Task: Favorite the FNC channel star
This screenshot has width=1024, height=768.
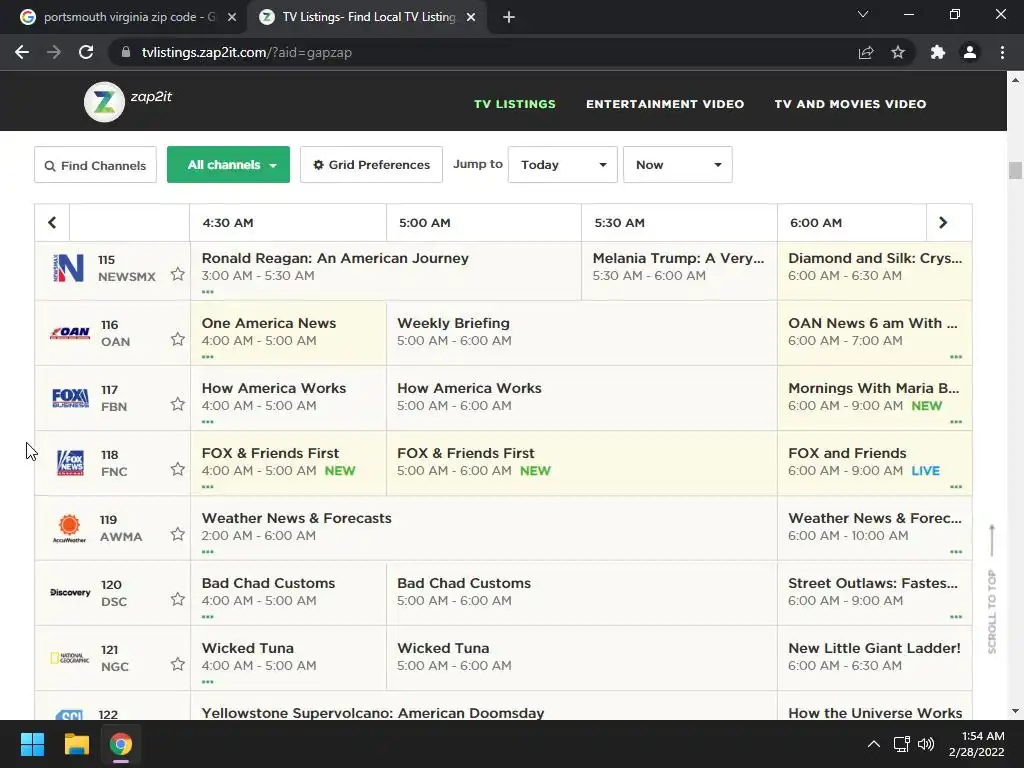Action: (x=178, y=469)
